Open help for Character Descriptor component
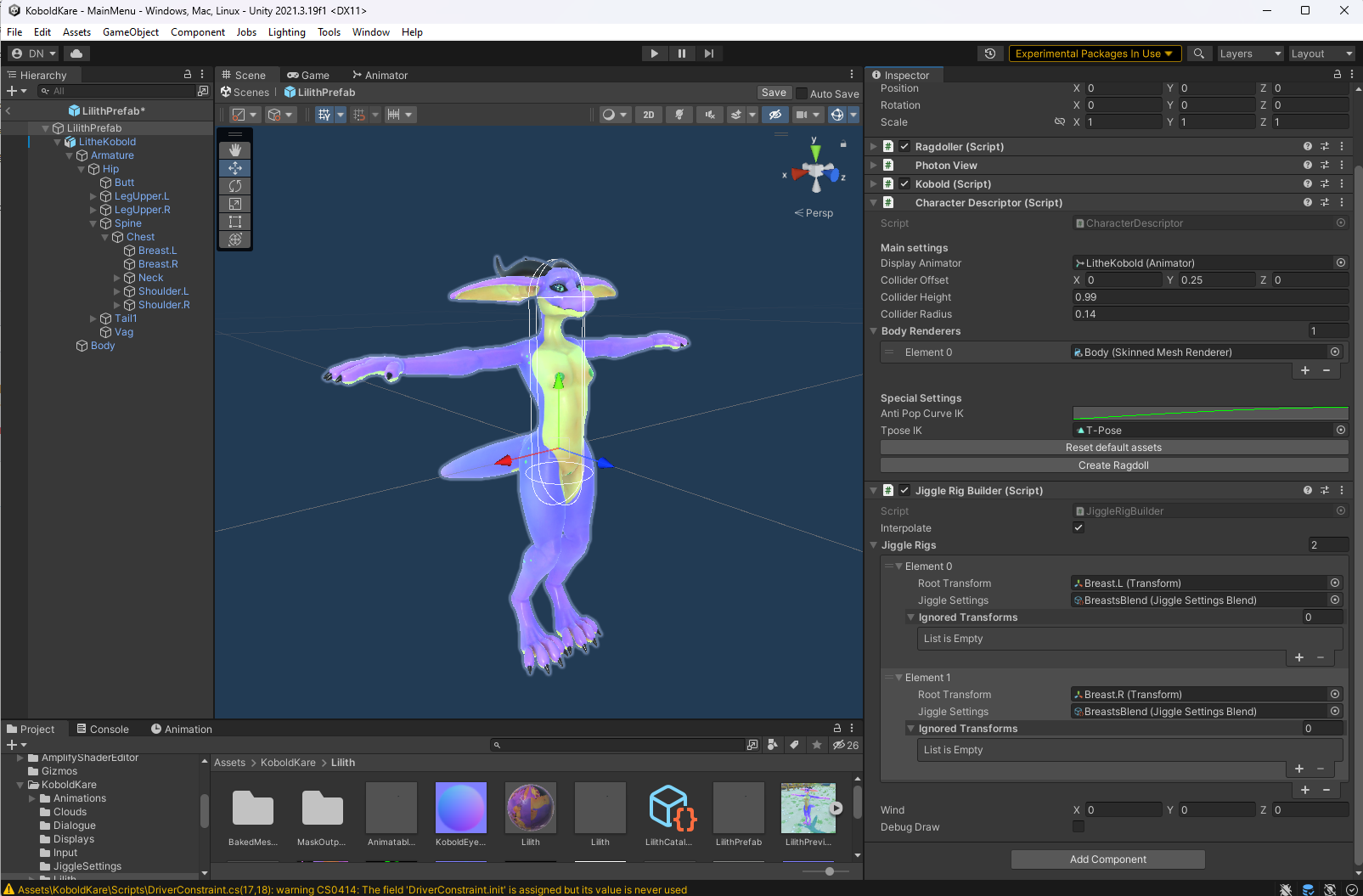Screen dimensions: 1363x896 [1308, 203]
